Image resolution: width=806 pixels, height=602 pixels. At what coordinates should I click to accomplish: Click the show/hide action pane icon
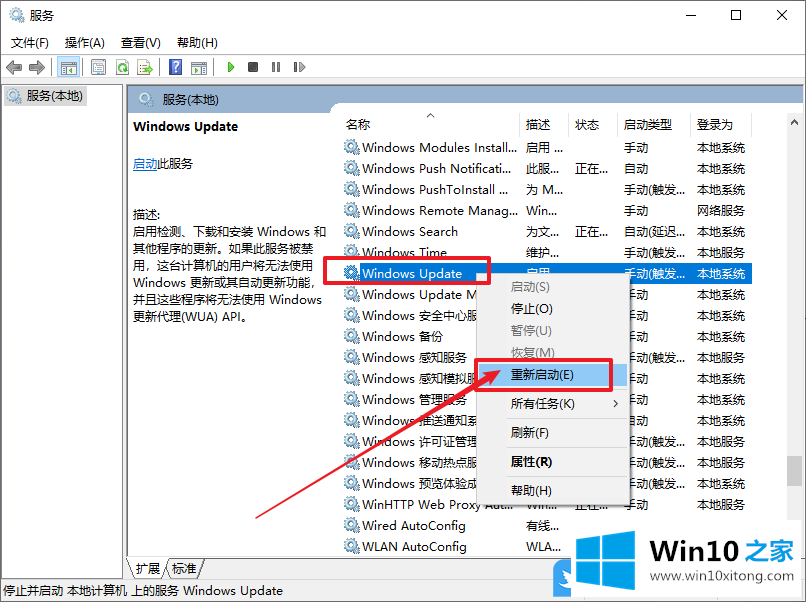coord(199,67)
